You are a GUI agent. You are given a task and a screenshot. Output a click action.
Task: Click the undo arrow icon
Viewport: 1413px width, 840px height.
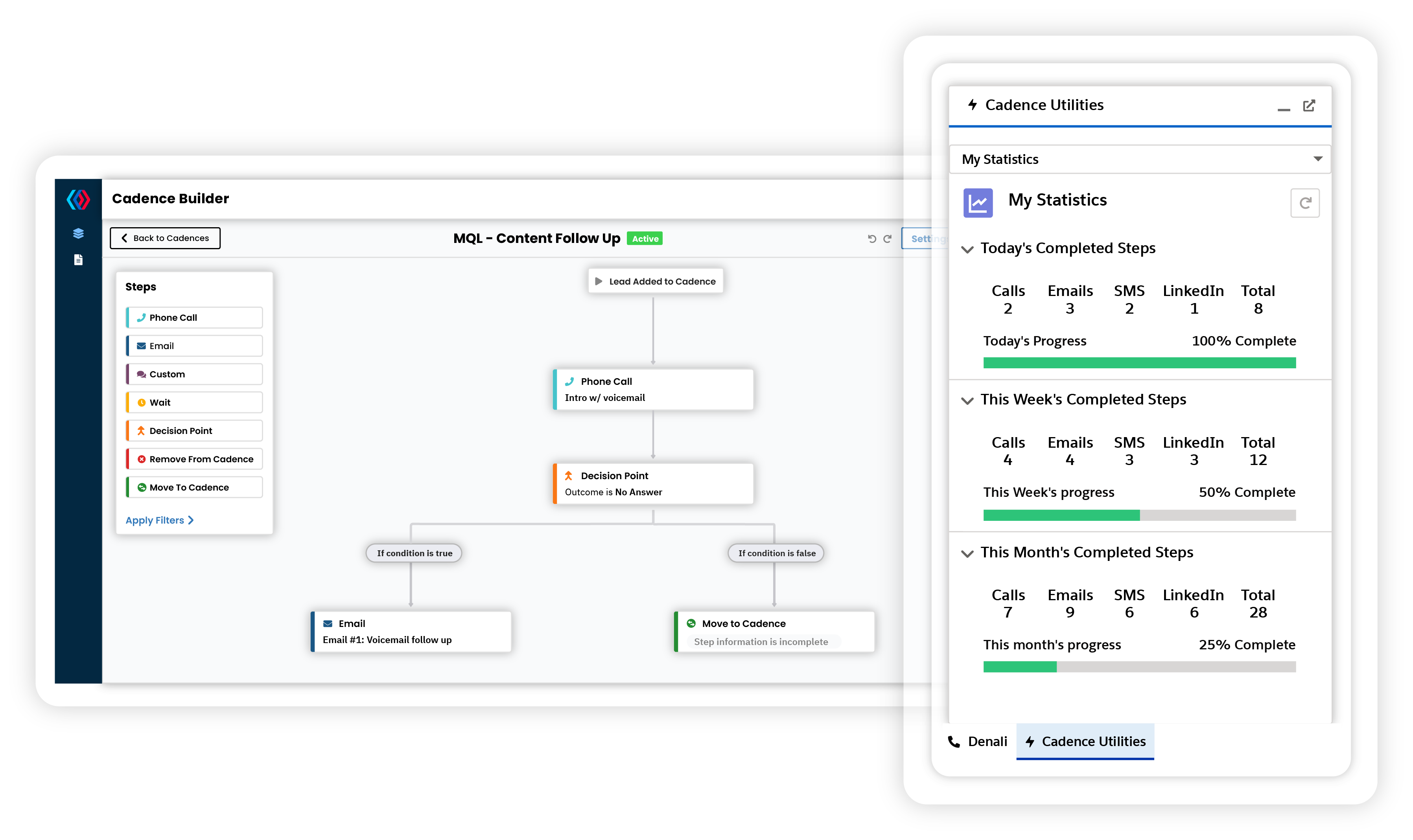click(x=871, y=239)
